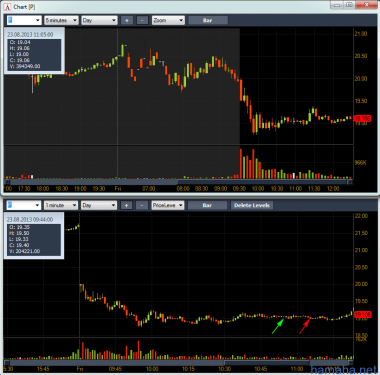Click the green arrow marker on lower chart
This screenshot has width=380, height=375.
[278, 326]
